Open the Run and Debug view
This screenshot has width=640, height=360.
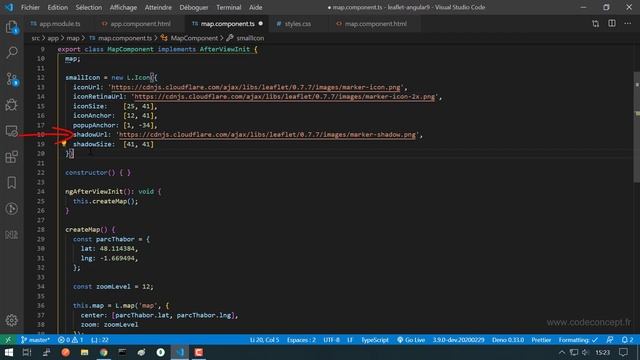click(x=11, y=105)
